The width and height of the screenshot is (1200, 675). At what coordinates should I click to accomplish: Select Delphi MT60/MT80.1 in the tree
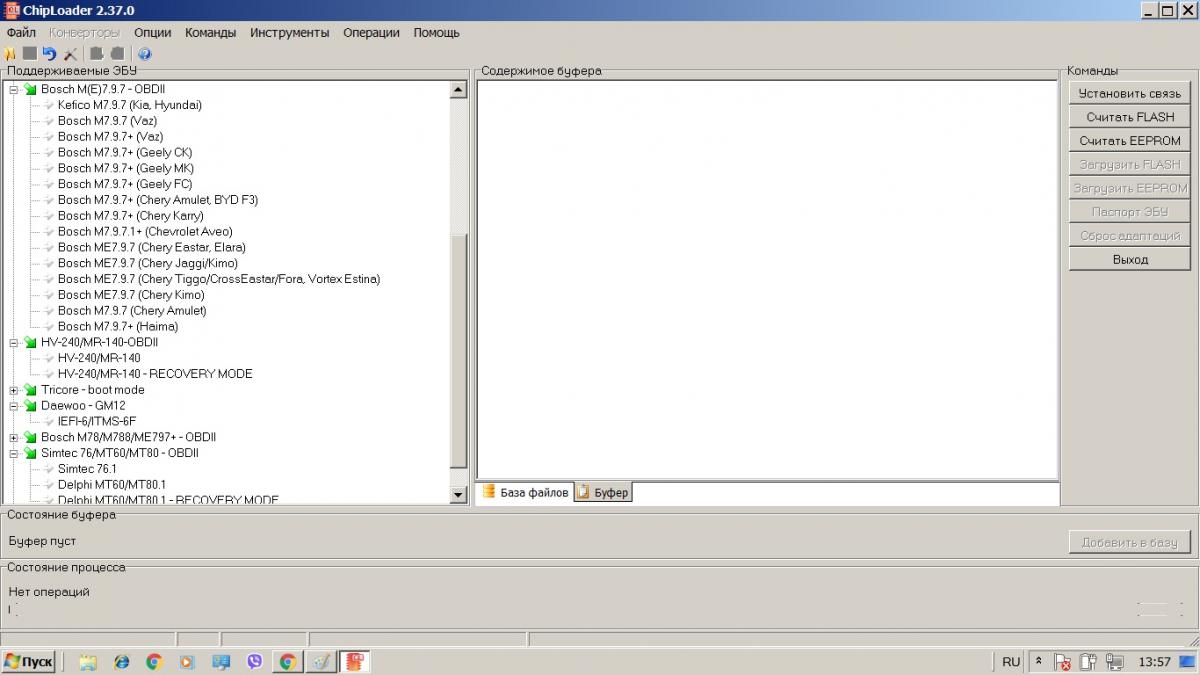111,485
